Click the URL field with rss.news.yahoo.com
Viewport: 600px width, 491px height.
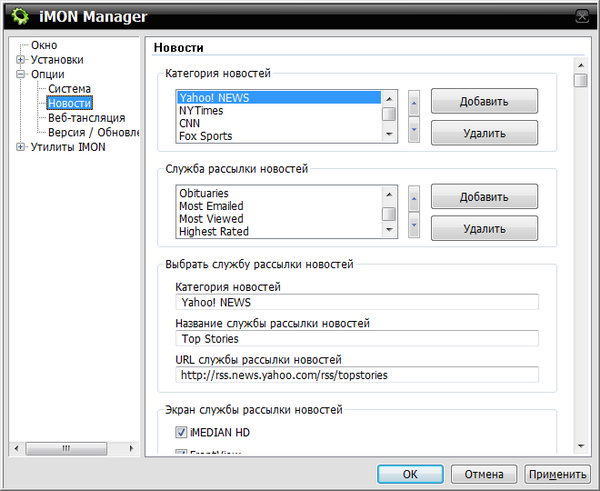pos(357,375)
